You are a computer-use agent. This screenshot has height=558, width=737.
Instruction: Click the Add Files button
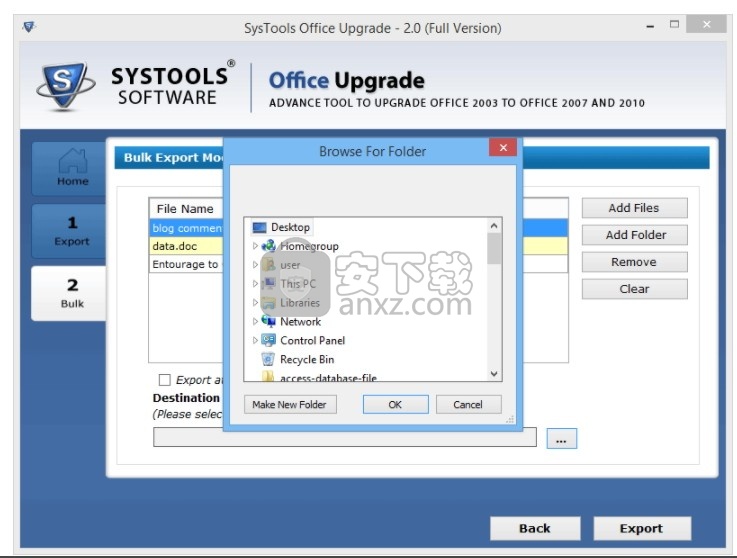tap(634, 208)
